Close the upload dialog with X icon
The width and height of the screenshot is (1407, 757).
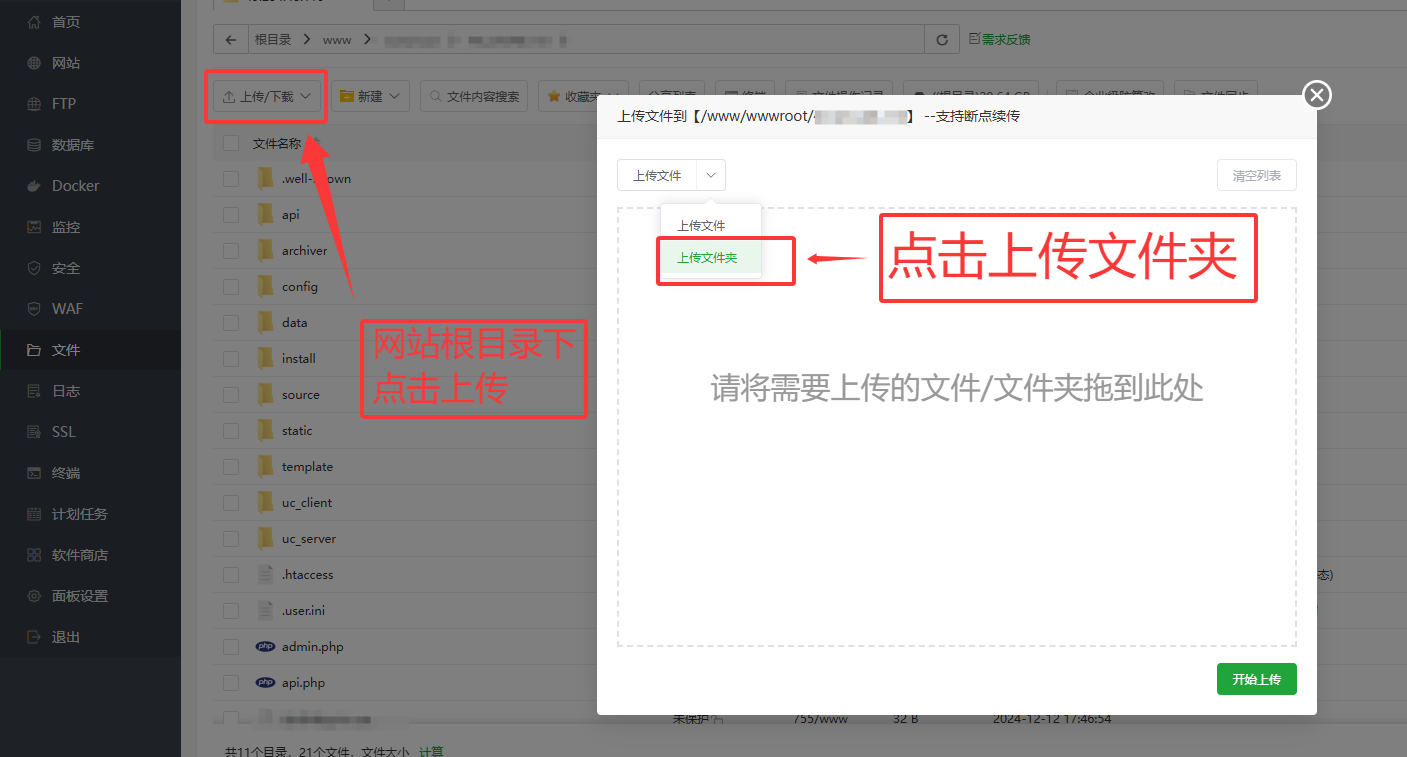pyautogui.click(x=1317, y=95)
